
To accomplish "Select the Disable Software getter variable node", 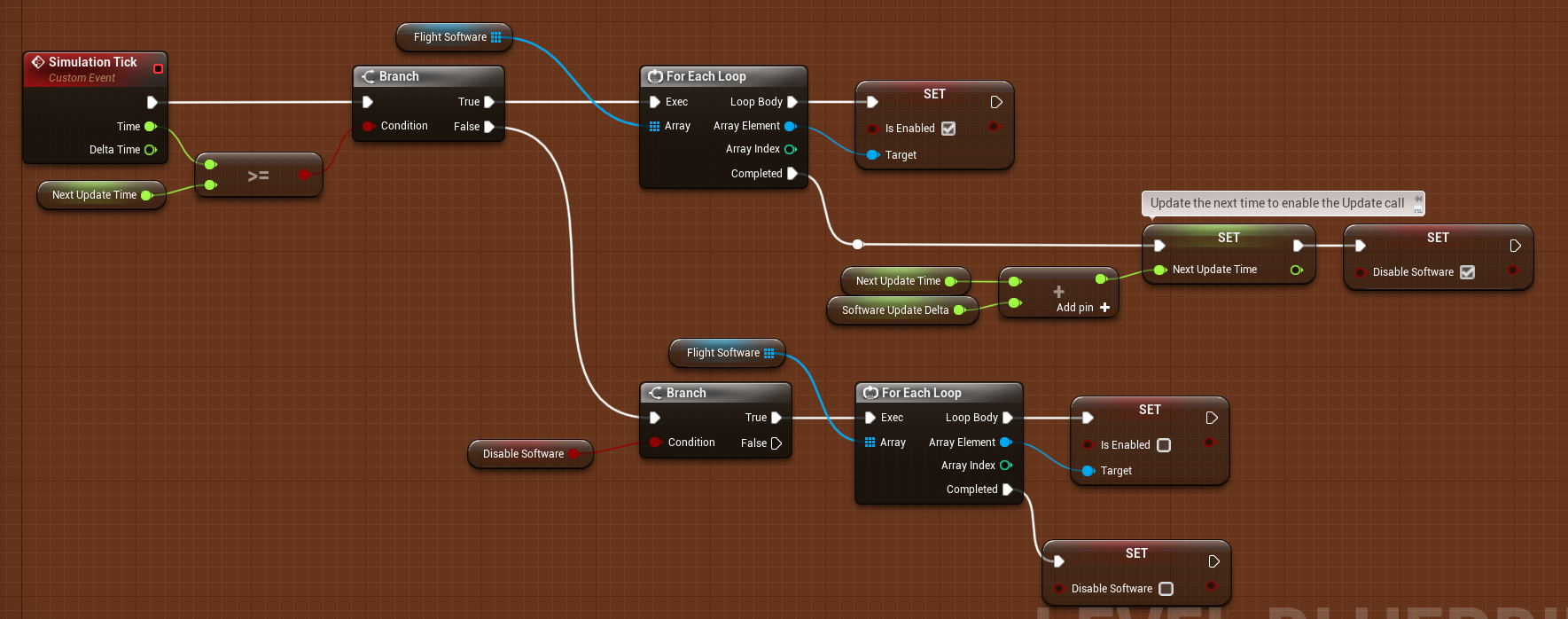I will (522, 454).
